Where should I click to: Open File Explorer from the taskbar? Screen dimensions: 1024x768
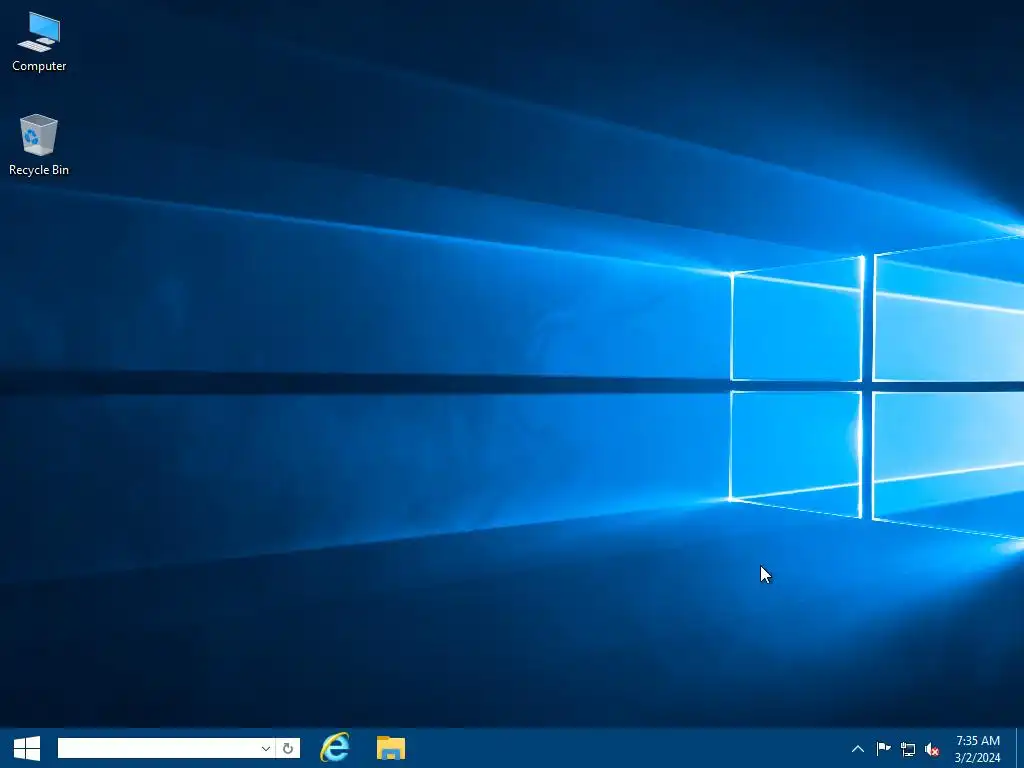pos(391,748)
